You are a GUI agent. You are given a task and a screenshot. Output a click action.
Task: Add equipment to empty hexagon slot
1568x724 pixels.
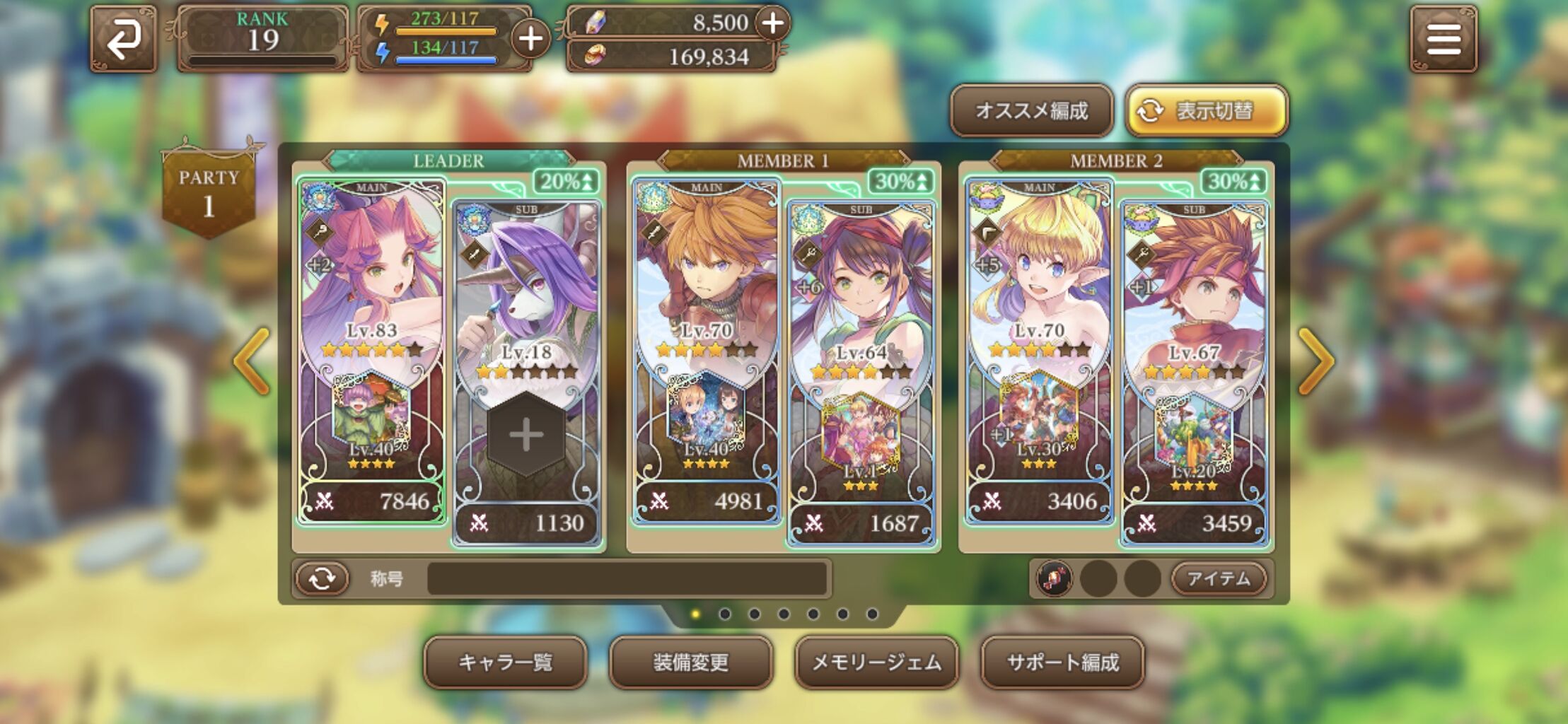coord(526,435)
